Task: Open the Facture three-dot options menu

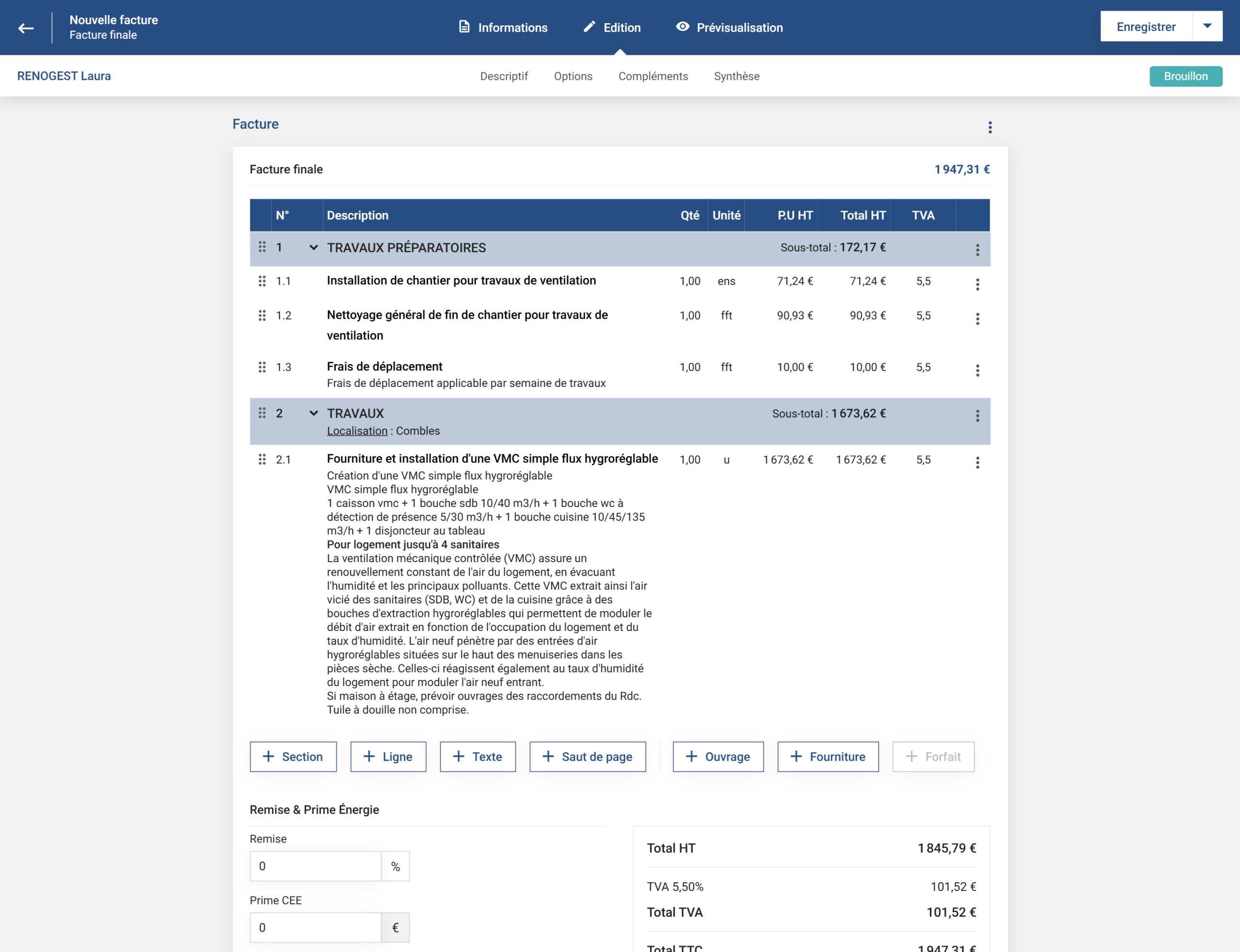Action: click(990, 127)
